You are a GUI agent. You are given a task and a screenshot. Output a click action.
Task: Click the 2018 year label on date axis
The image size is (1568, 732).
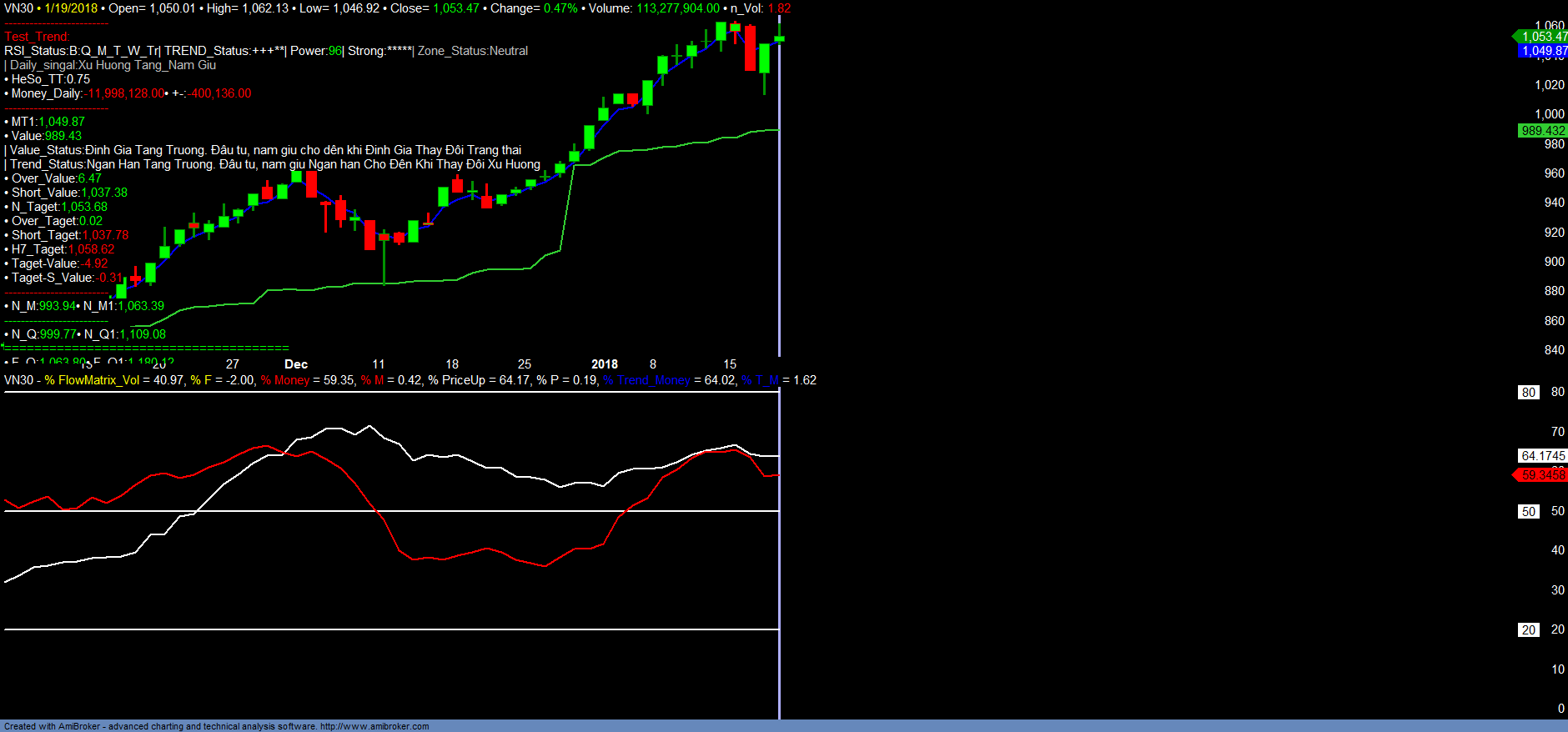coord(605,364)
